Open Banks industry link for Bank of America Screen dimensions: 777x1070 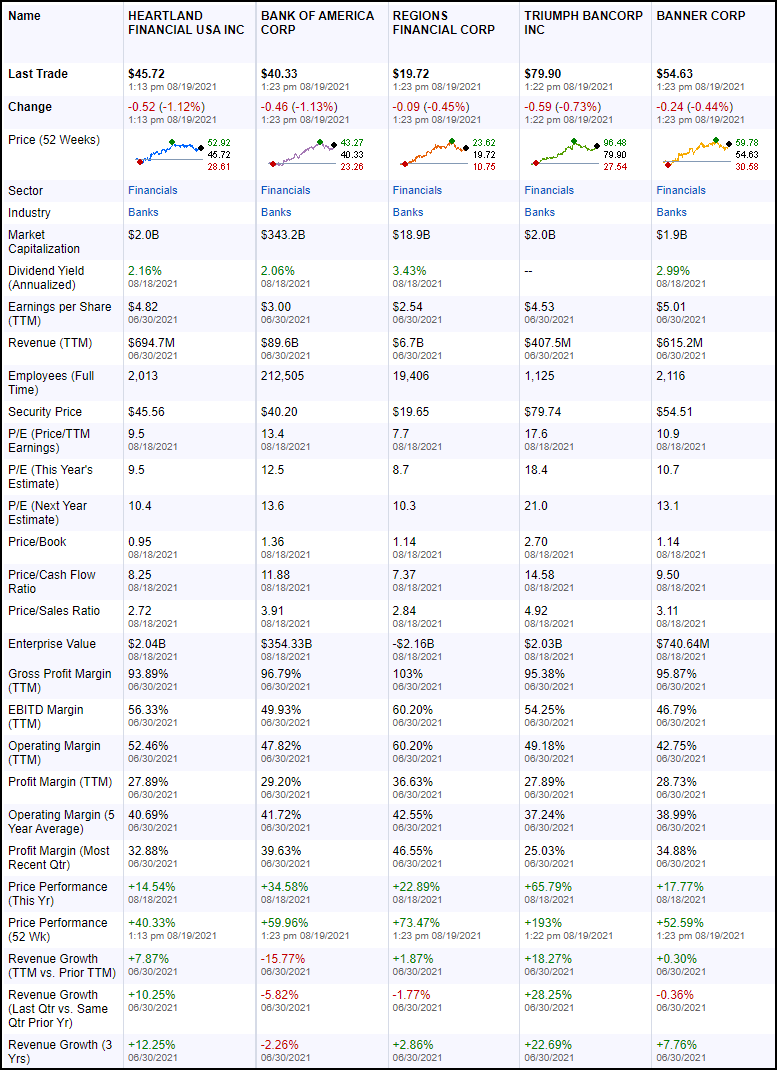[276, 212]
